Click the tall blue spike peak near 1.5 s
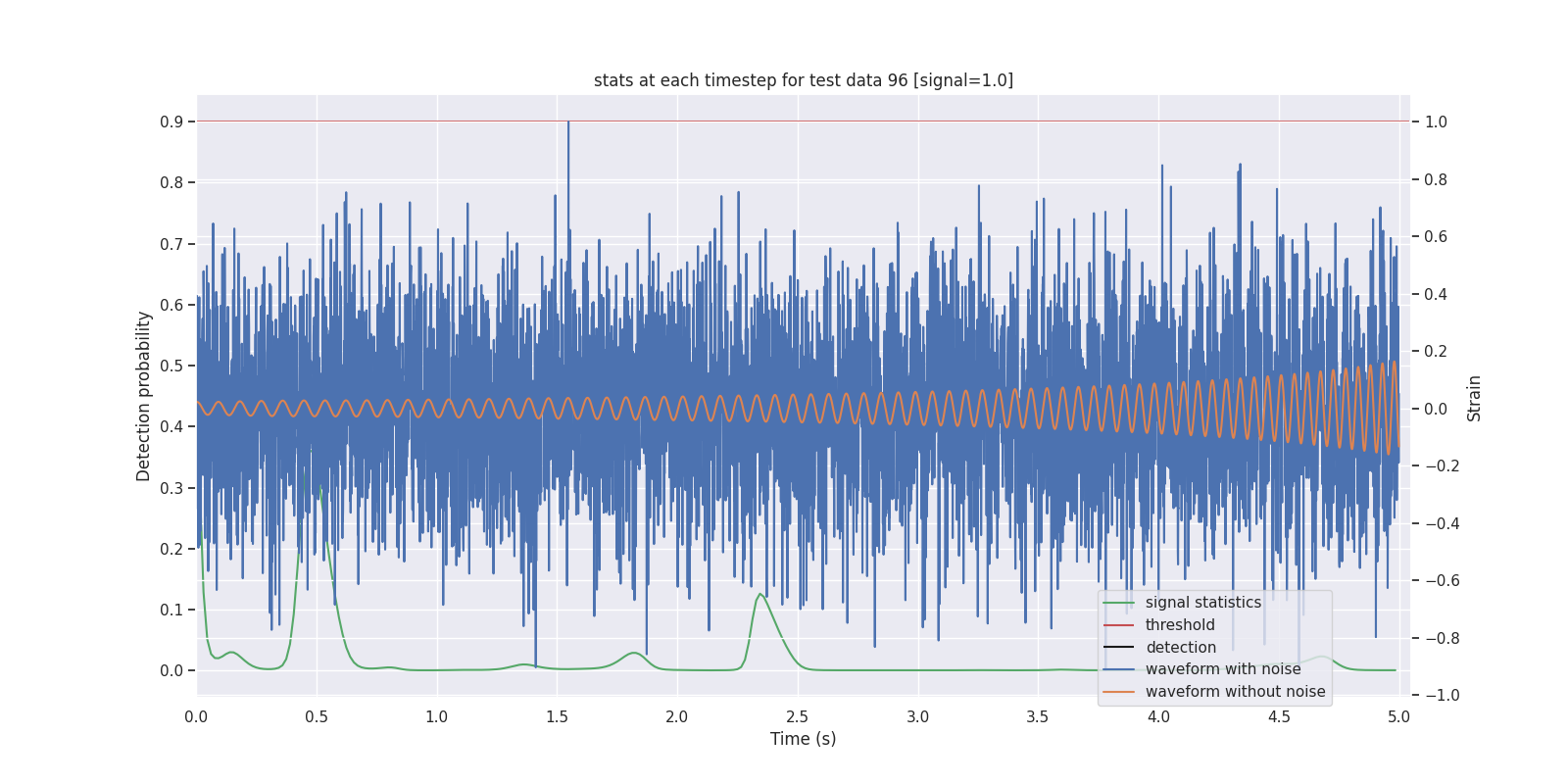 pos(568,123)
